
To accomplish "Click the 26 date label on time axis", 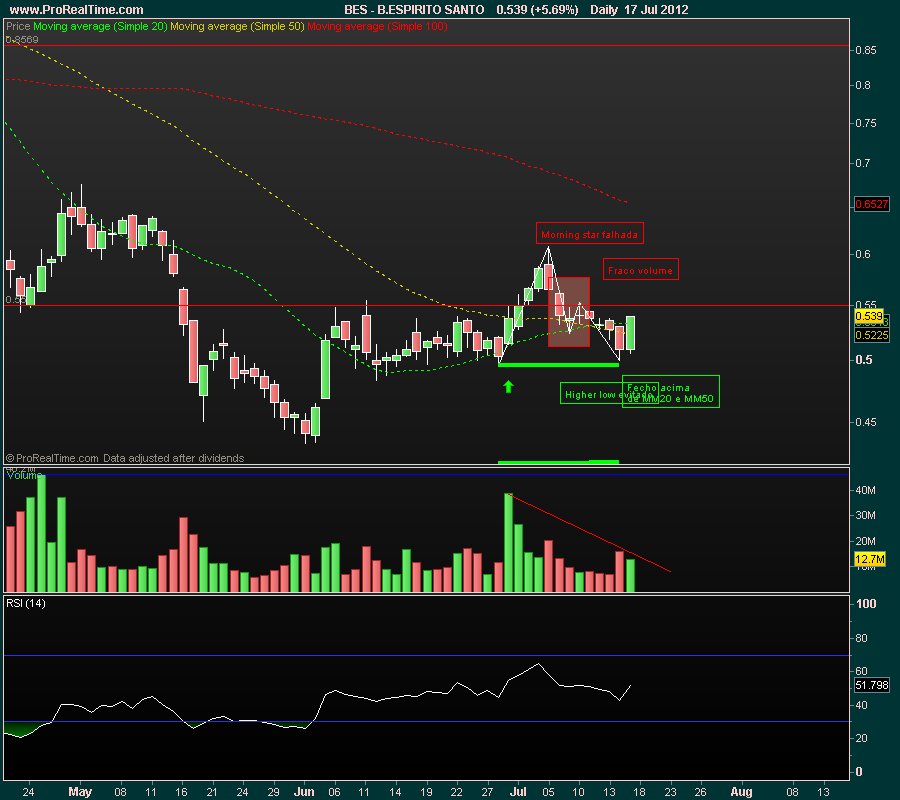I will (x=700, y=792).
